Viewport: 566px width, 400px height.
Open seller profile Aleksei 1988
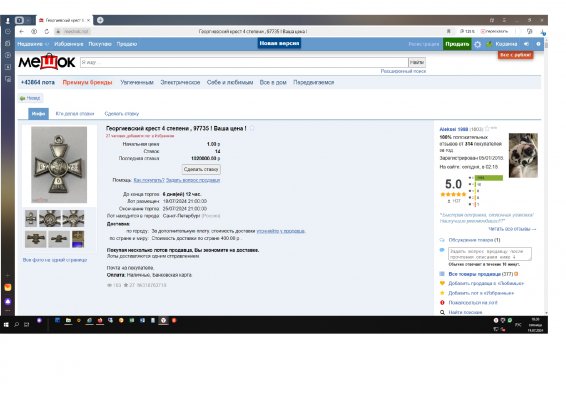[454, 129]
